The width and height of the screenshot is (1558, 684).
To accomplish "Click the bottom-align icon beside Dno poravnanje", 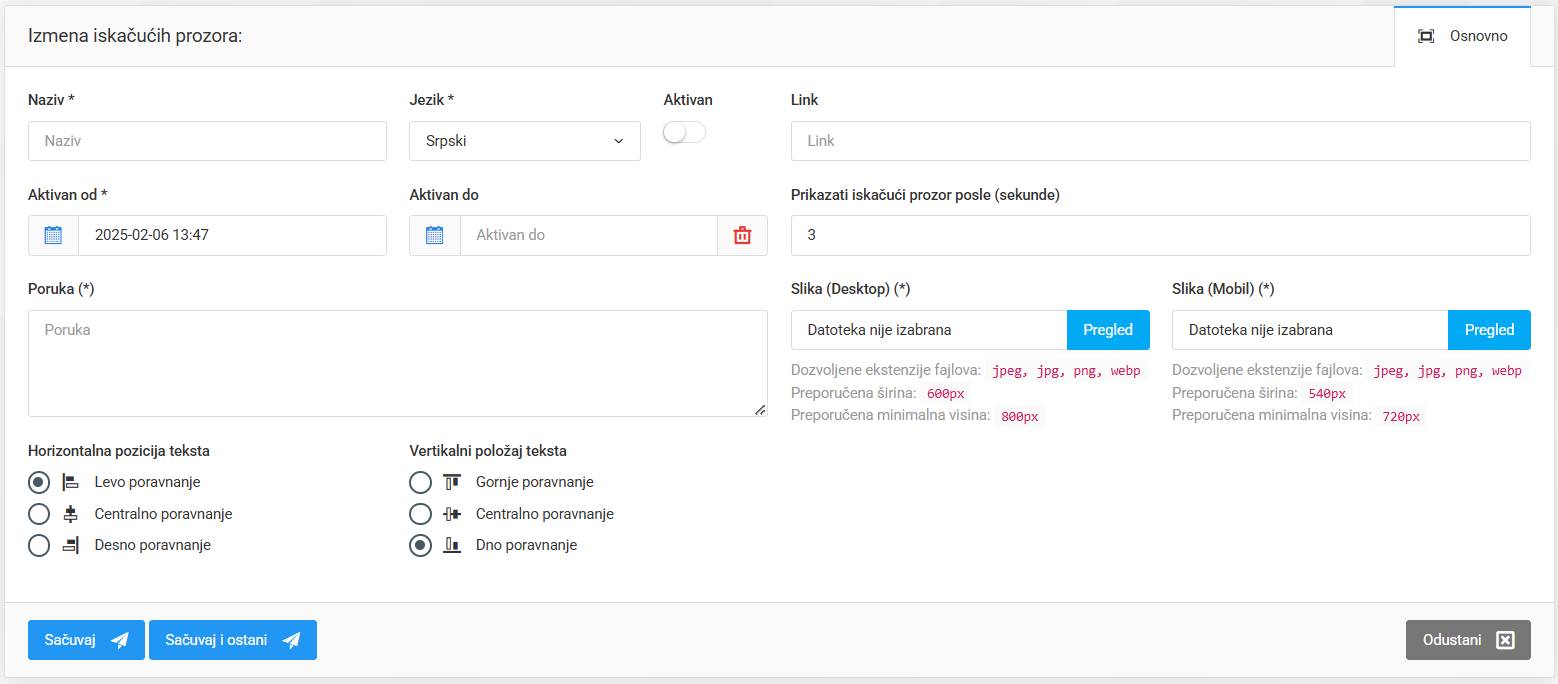I will click(x=452, y=546).
